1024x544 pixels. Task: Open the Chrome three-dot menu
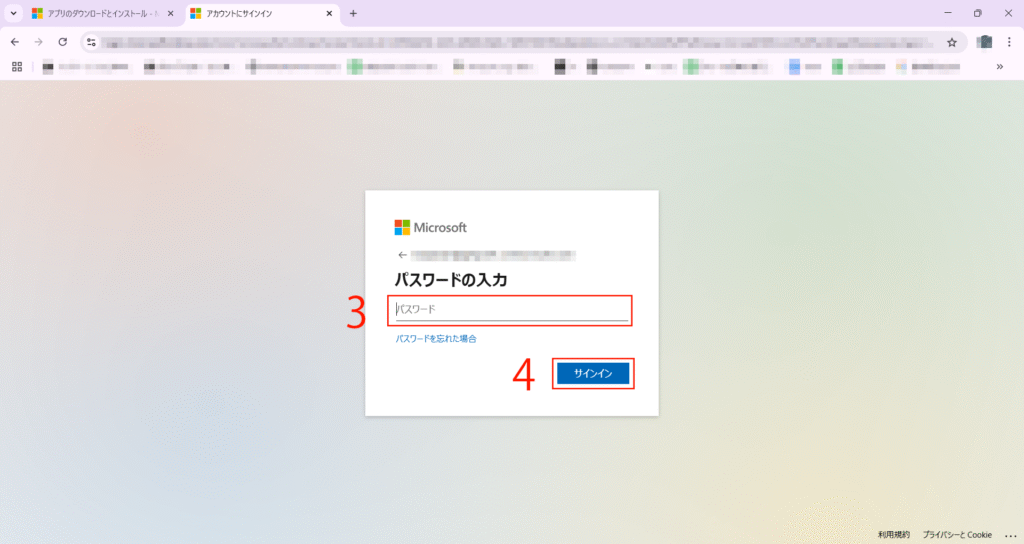click(1009, 42)
